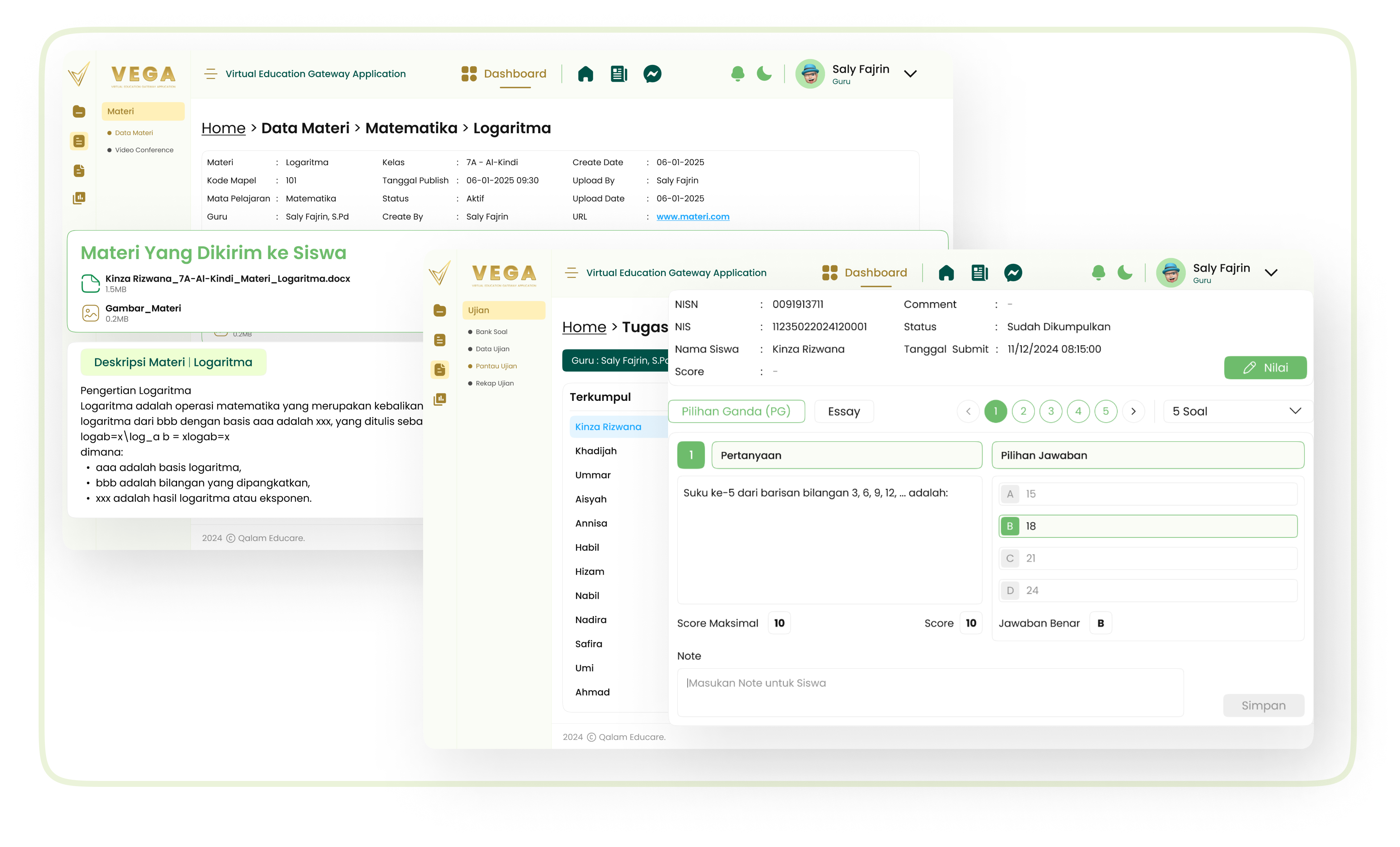
Task: Click the messenger chat icon in front header
Action: (x=1013, y=273)
